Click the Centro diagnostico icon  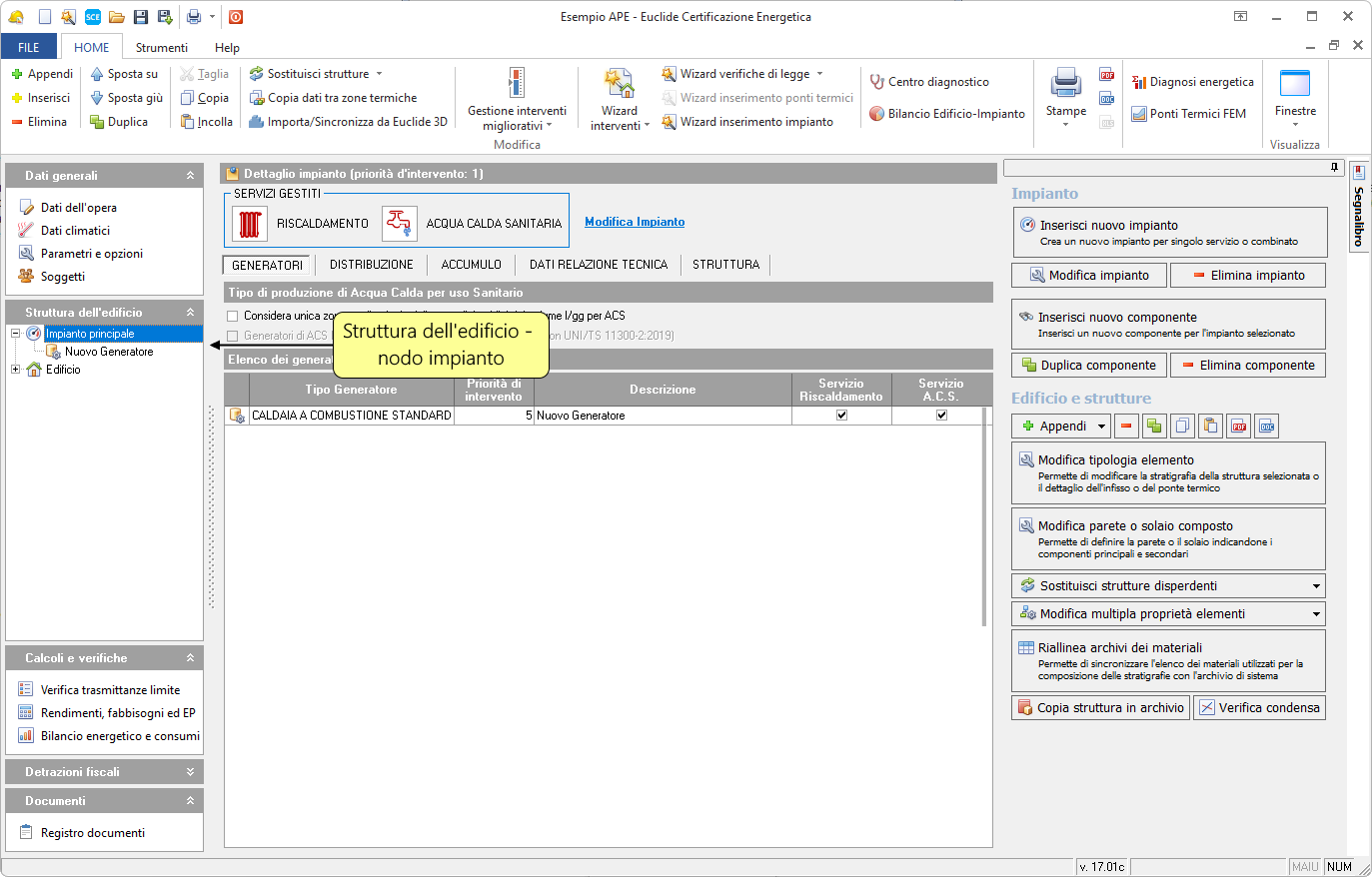coord(877,82)
